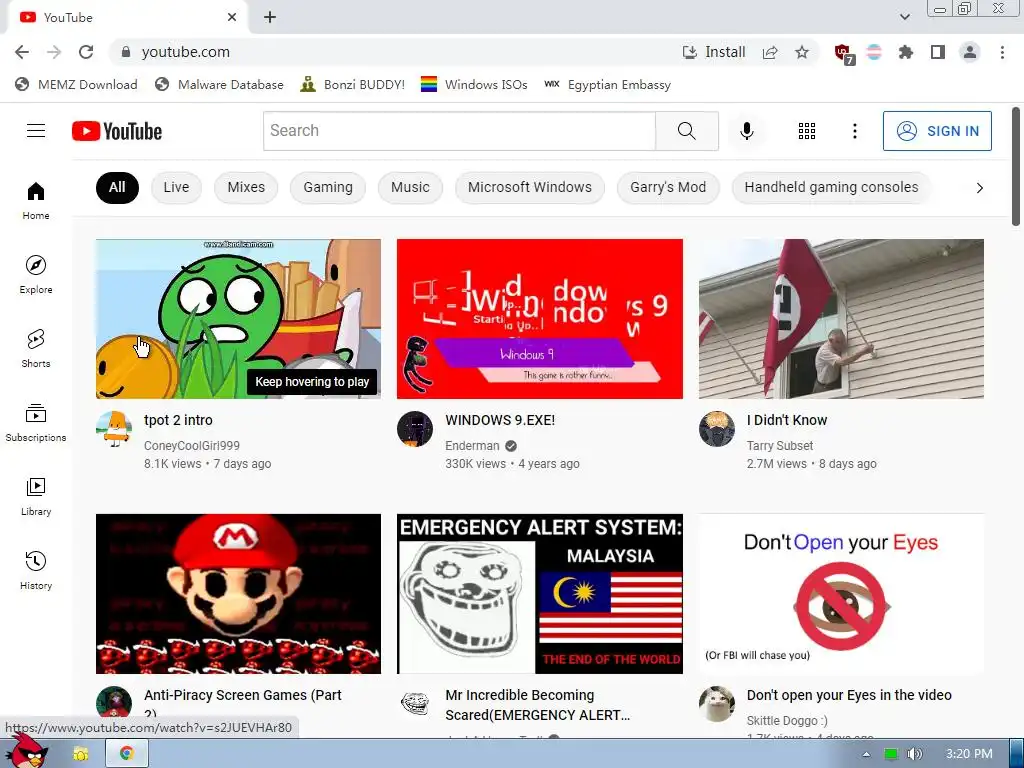
Task: Click the 3:20 PM clock
Action: [969, 754]
